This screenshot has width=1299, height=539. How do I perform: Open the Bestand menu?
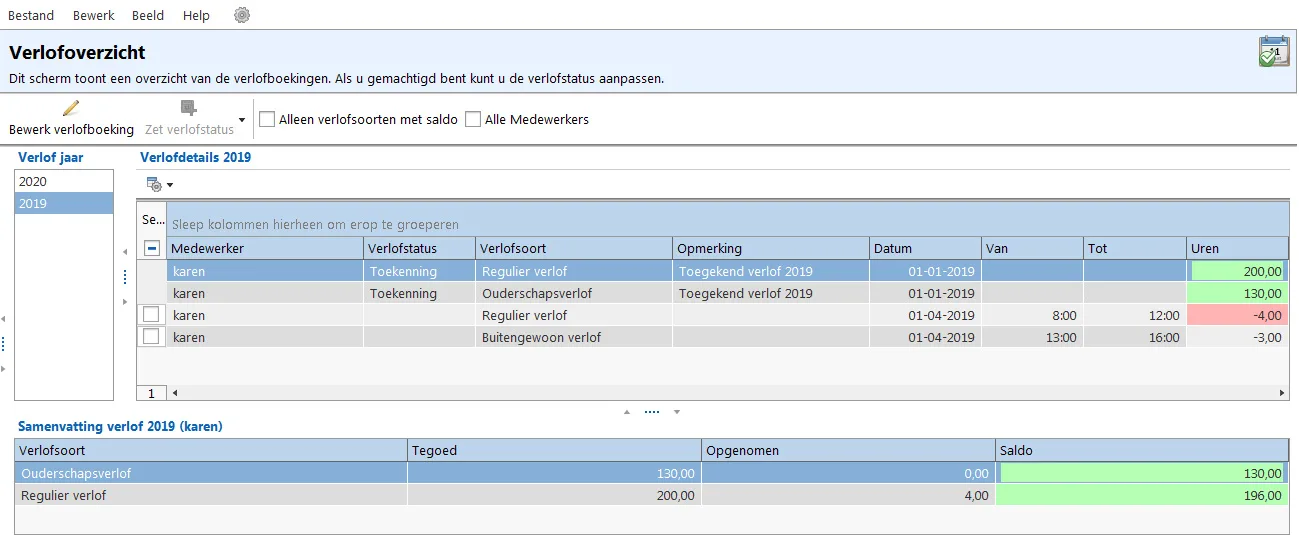[x=31, y=15]
